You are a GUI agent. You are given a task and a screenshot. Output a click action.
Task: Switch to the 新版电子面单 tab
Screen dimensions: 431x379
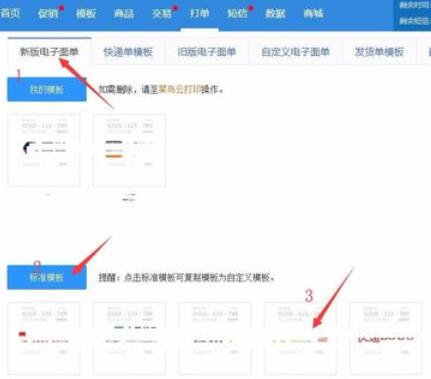click(49, 52)
